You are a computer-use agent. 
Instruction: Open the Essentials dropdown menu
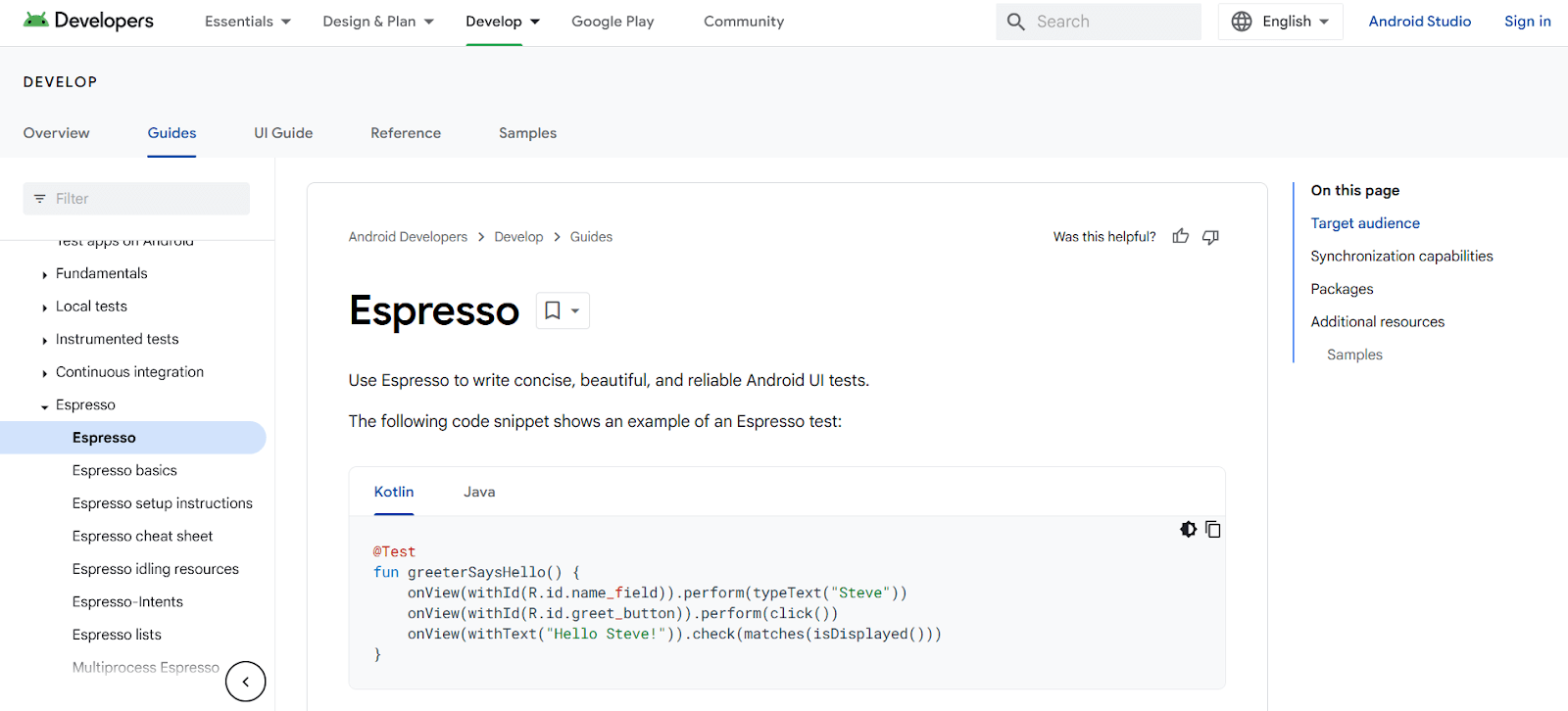(x=247, y=22)
